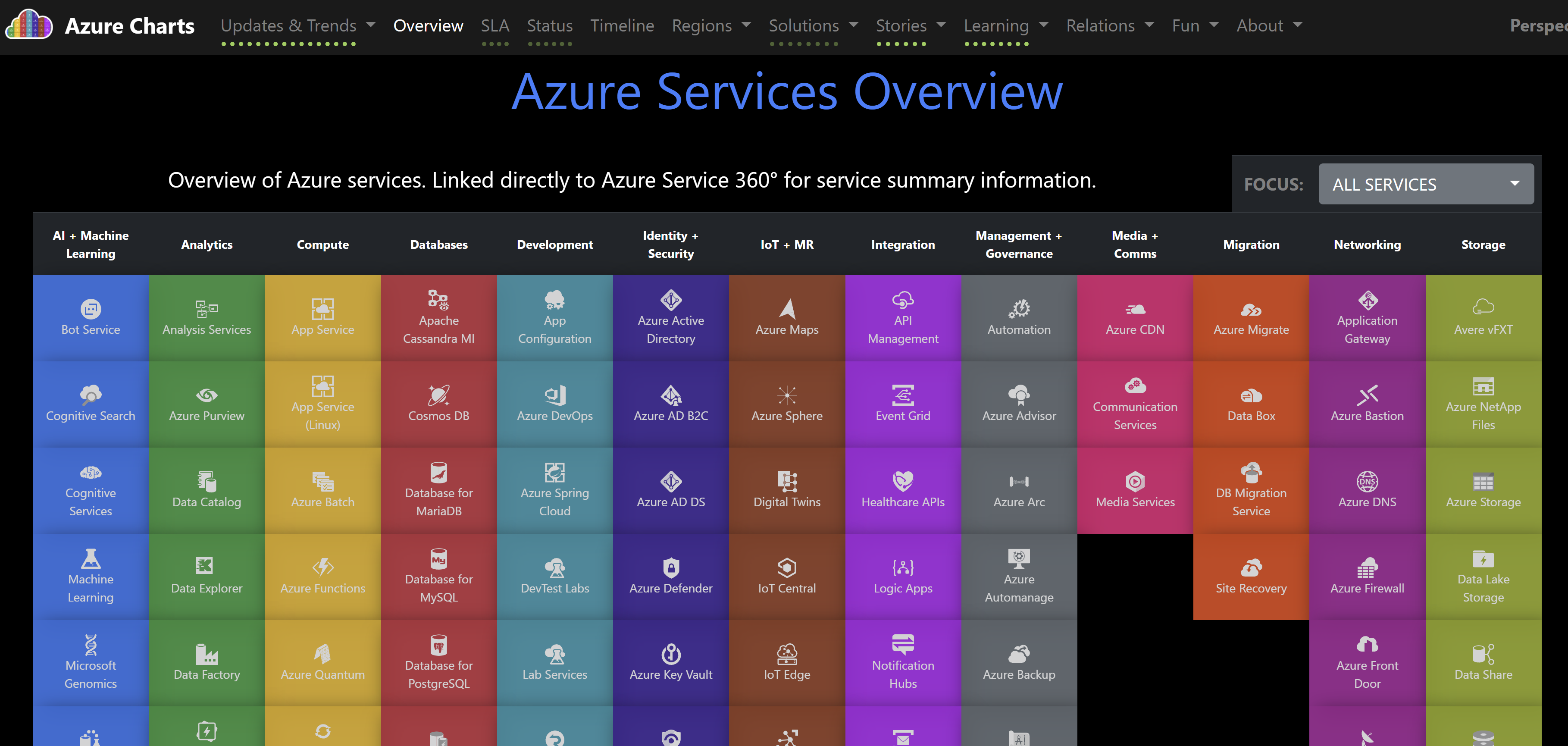This screenshot has width=1568, height=746.
Task: Open Azure Active Directory service
Action: tap(670, 317)
